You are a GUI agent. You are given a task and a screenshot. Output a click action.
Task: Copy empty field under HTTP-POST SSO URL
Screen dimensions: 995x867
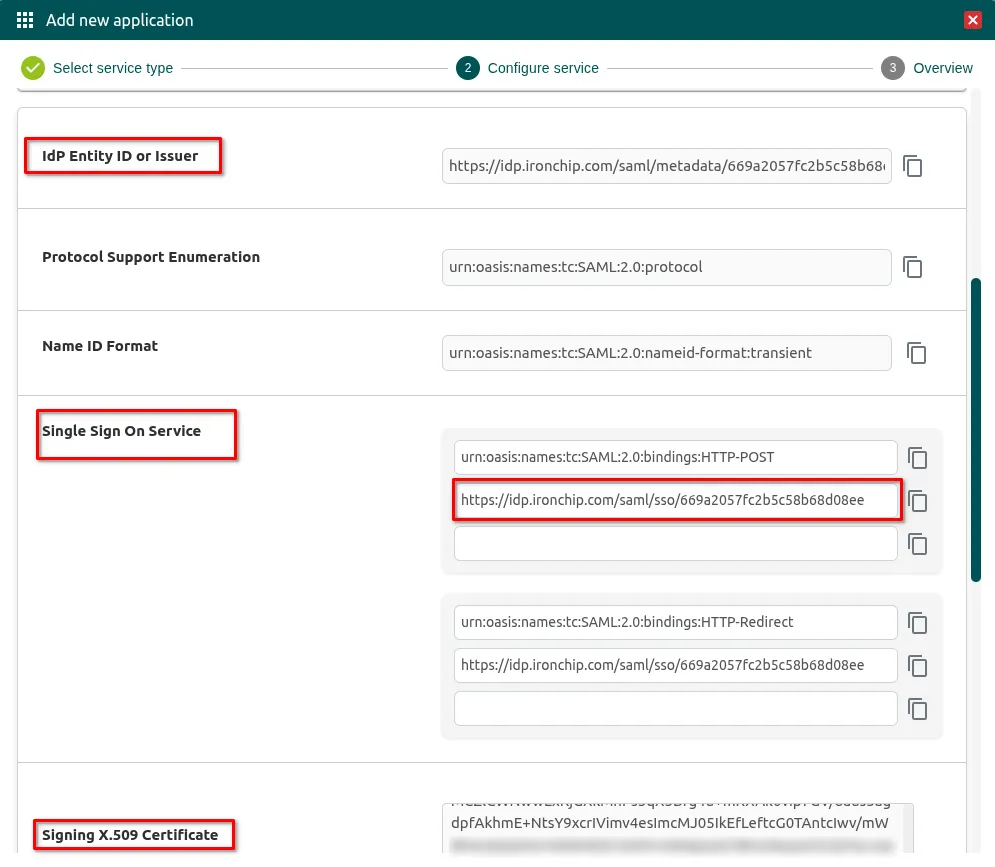pos(918,544)
